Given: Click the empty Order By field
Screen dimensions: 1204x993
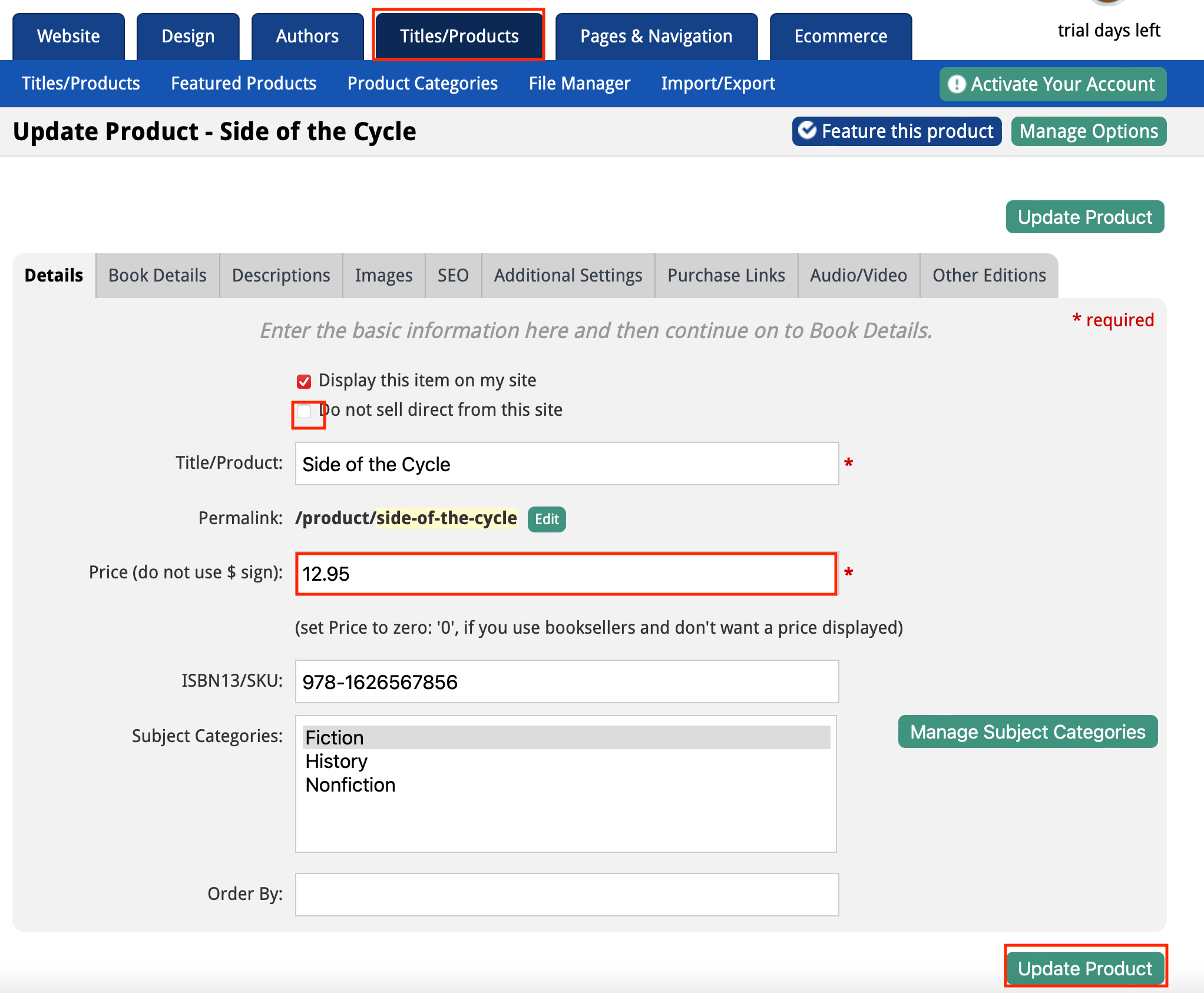Looking at the screenshot, I should pyautogui.click(x=565, y=894).
